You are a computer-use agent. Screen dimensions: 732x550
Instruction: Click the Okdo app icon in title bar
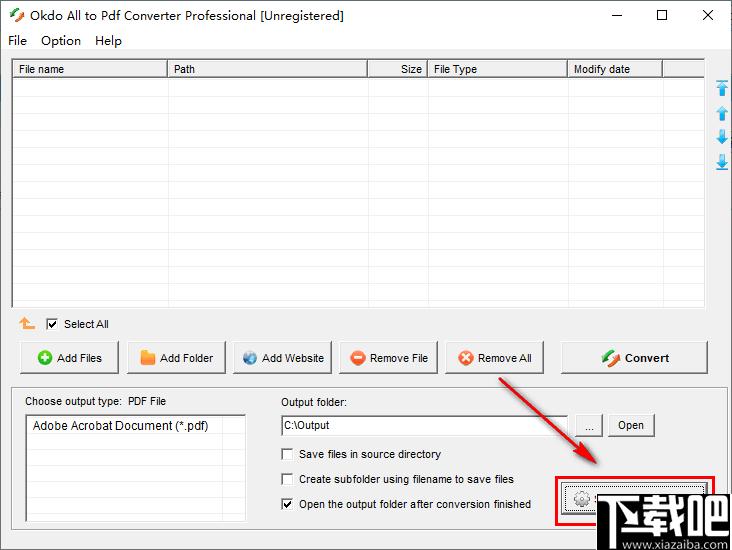click(x=17, y=15)
